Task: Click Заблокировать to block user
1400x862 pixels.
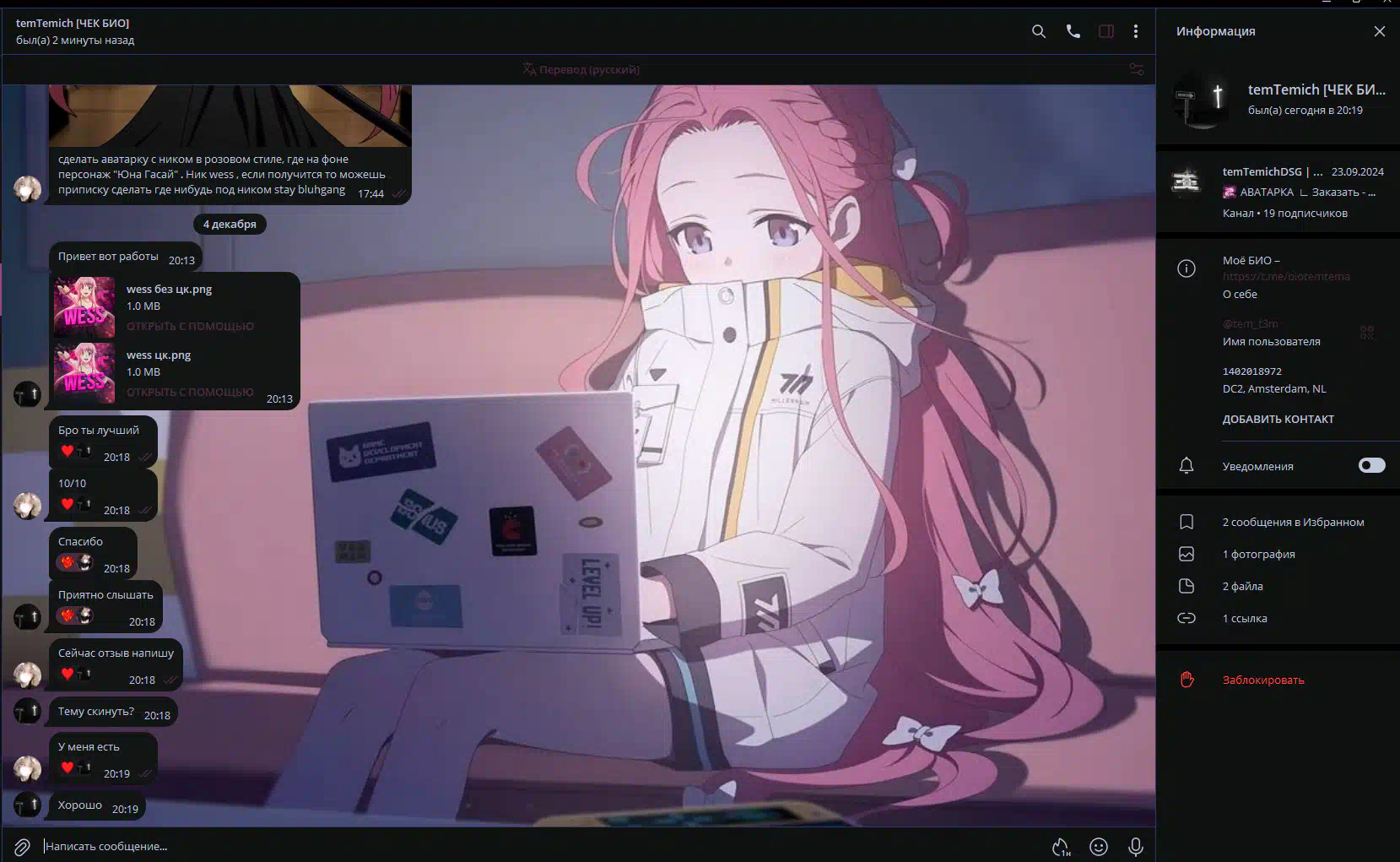Action: tap(1263, 680)
